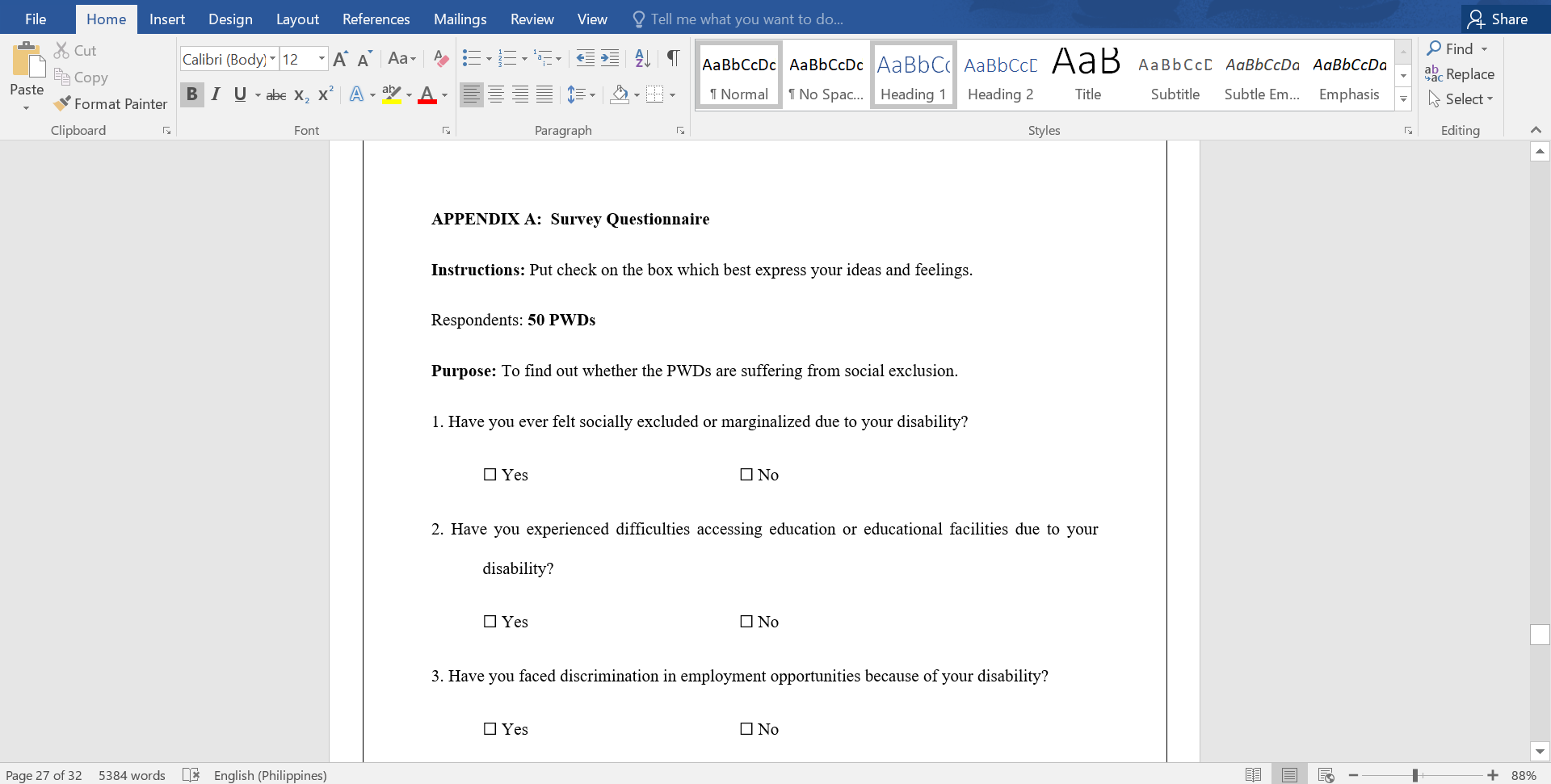Toggle bold formatting
Screen dimensions: 1551x784
click(191, 94)
